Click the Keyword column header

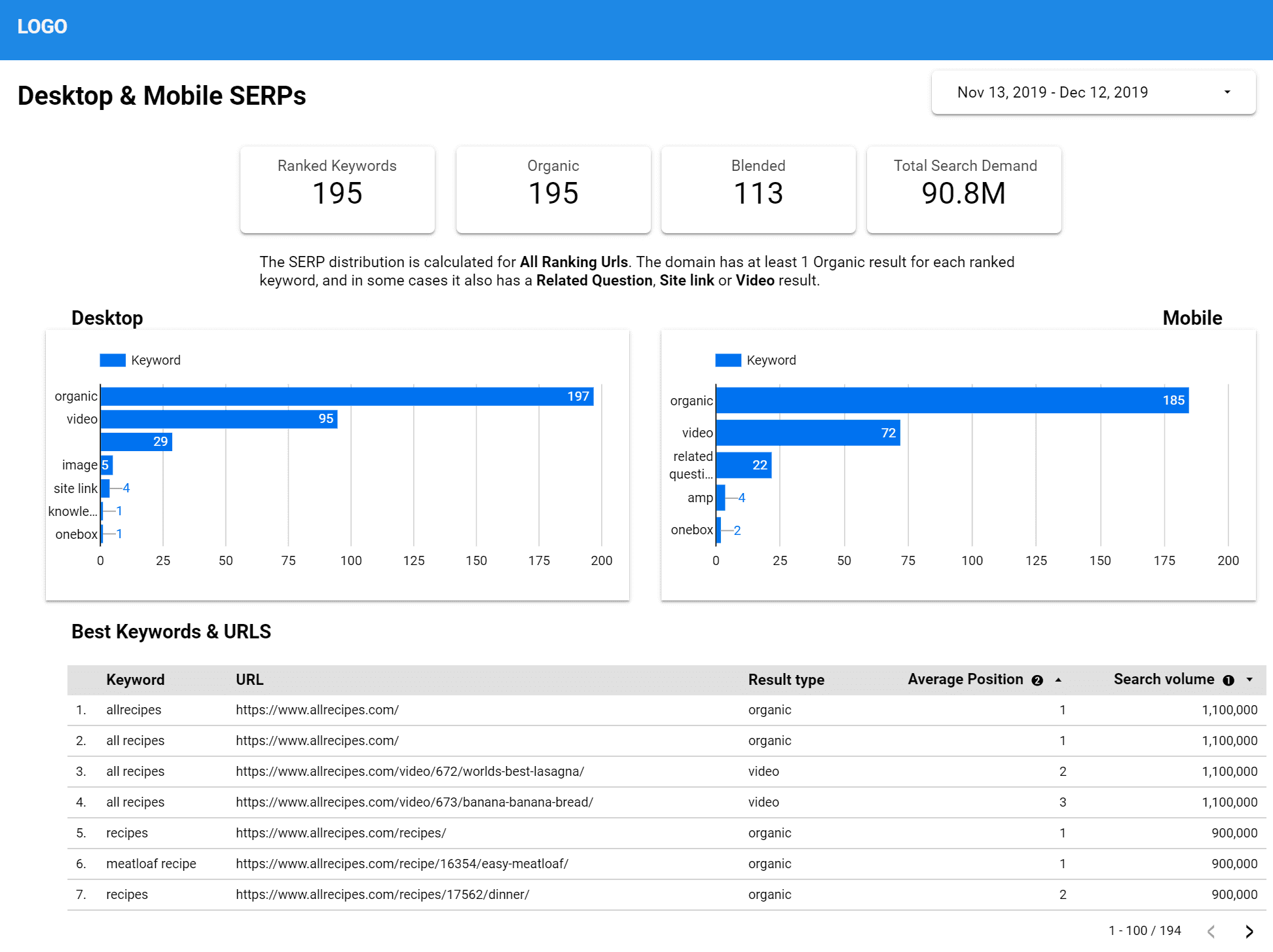tap(136, 680)
